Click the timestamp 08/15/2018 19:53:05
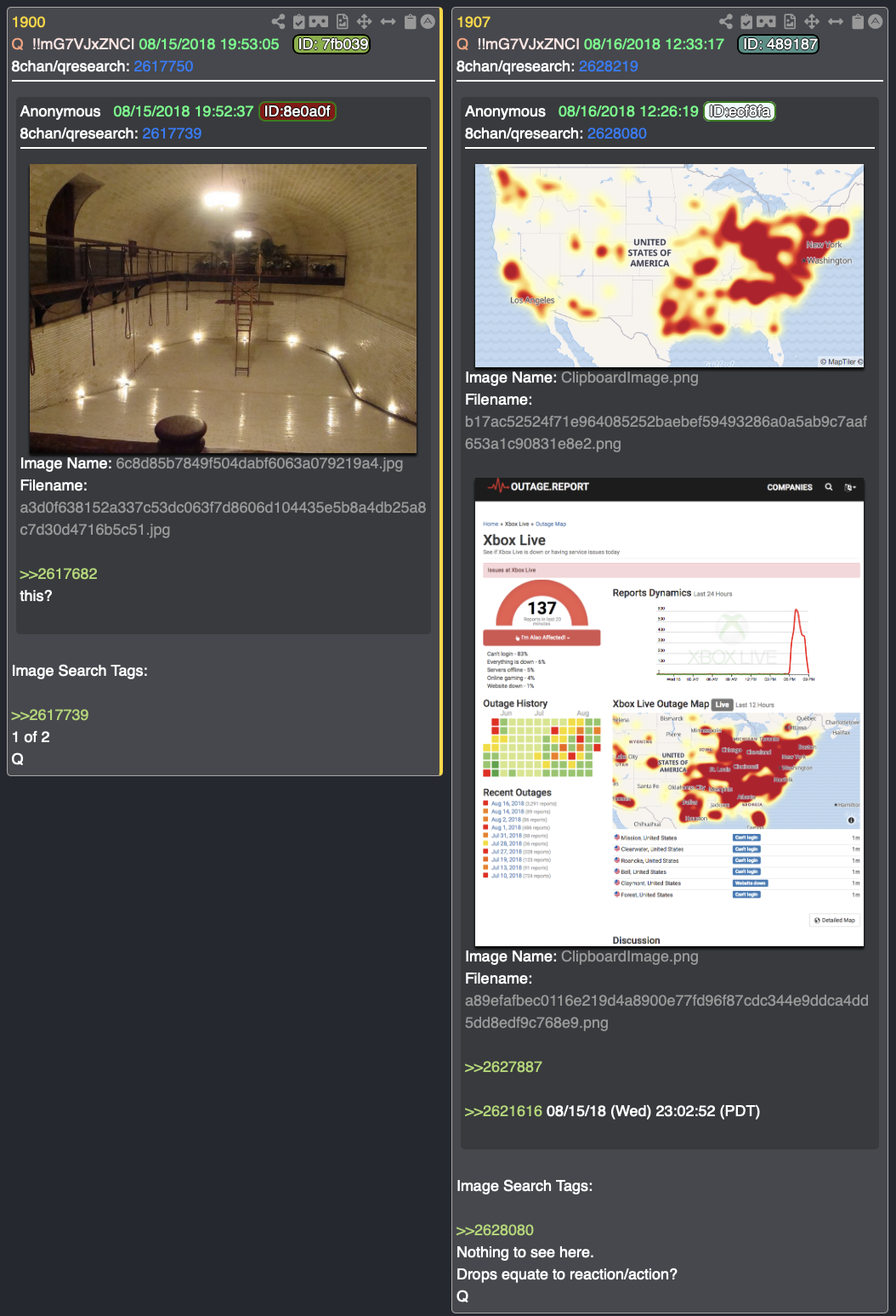 209,44
